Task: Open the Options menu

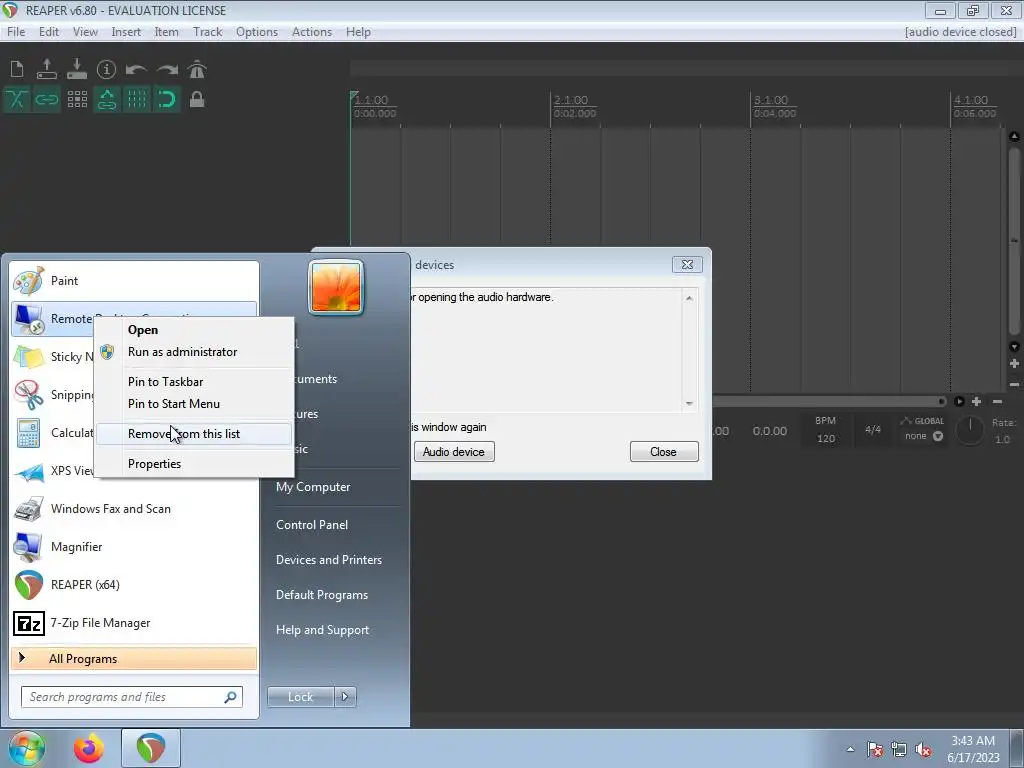Action: click(x=257, y=32)
